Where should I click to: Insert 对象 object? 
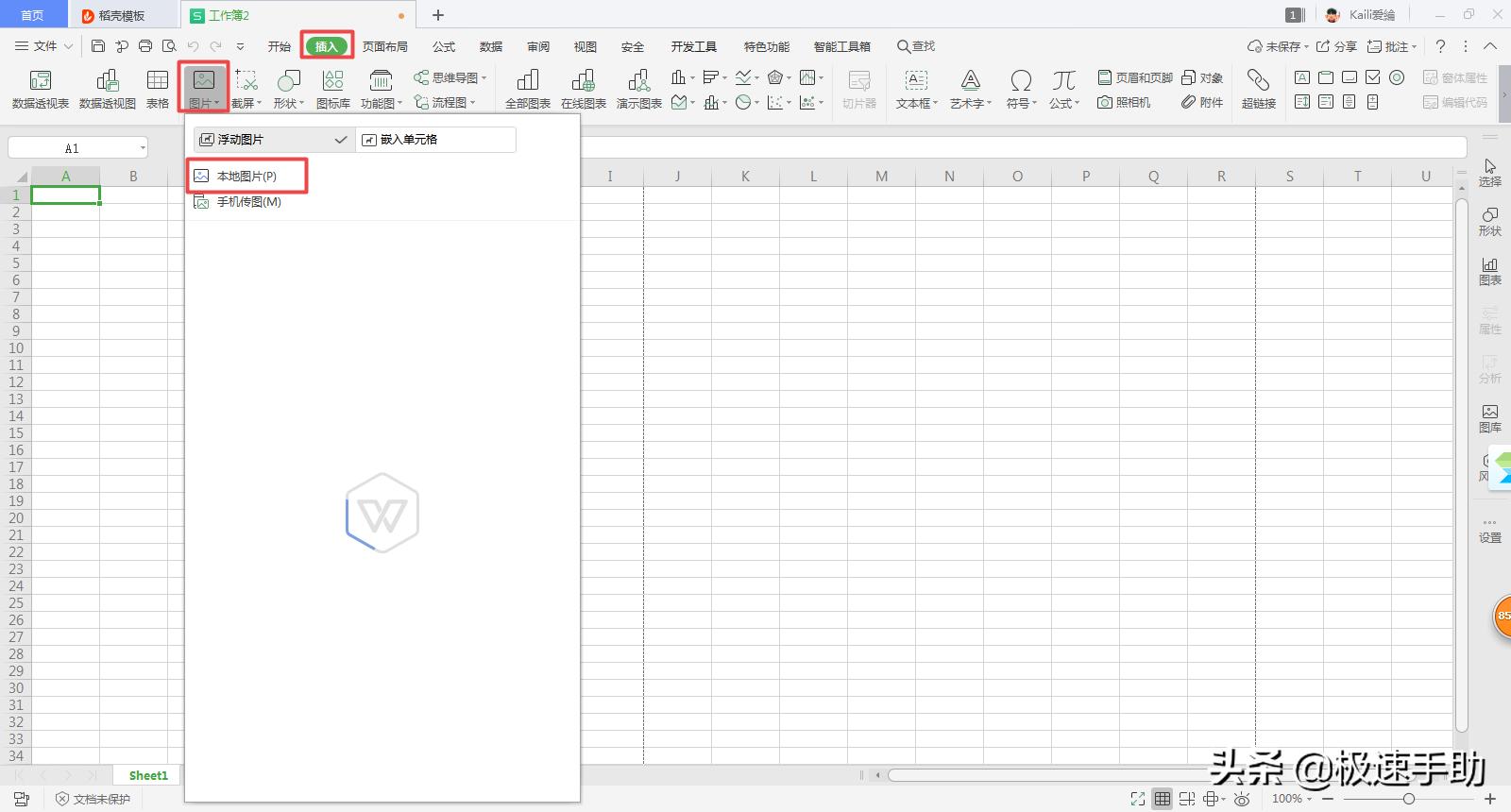point(1202,77)
